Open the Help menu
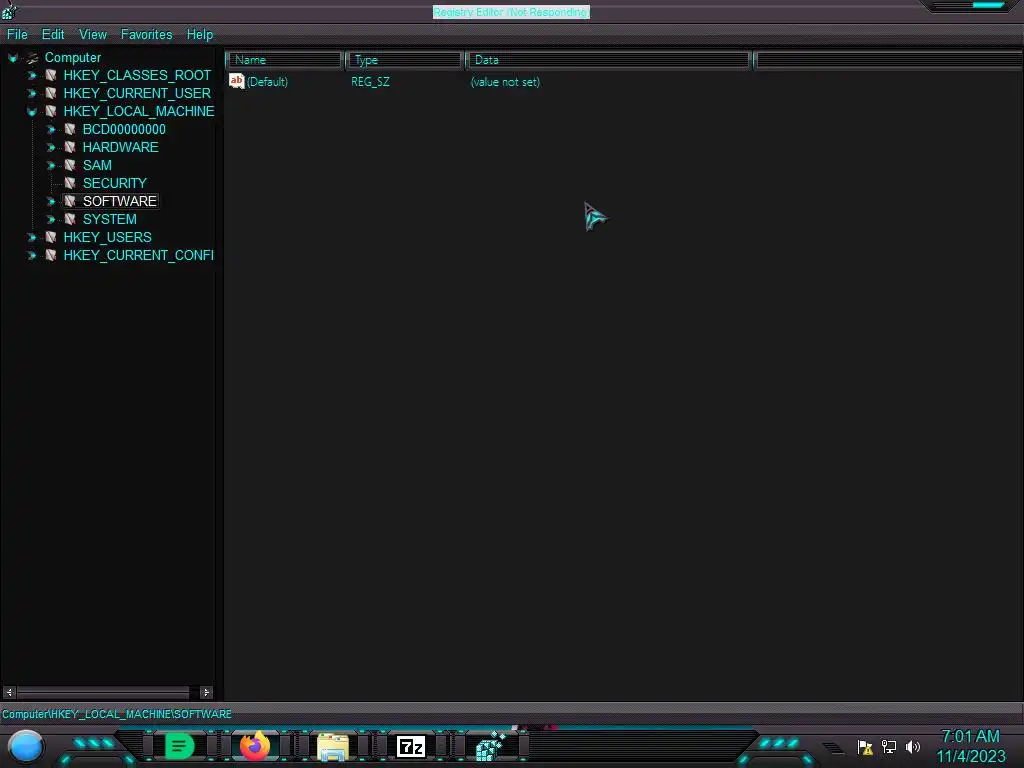Image resolution: width=1024 pixels, height=768 pixels. 200,35
